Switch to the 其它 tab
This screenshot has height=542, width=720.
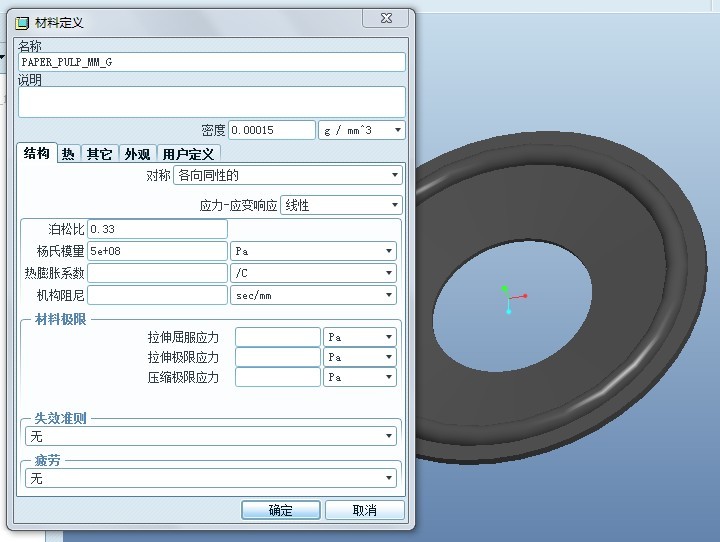(100, 154)
